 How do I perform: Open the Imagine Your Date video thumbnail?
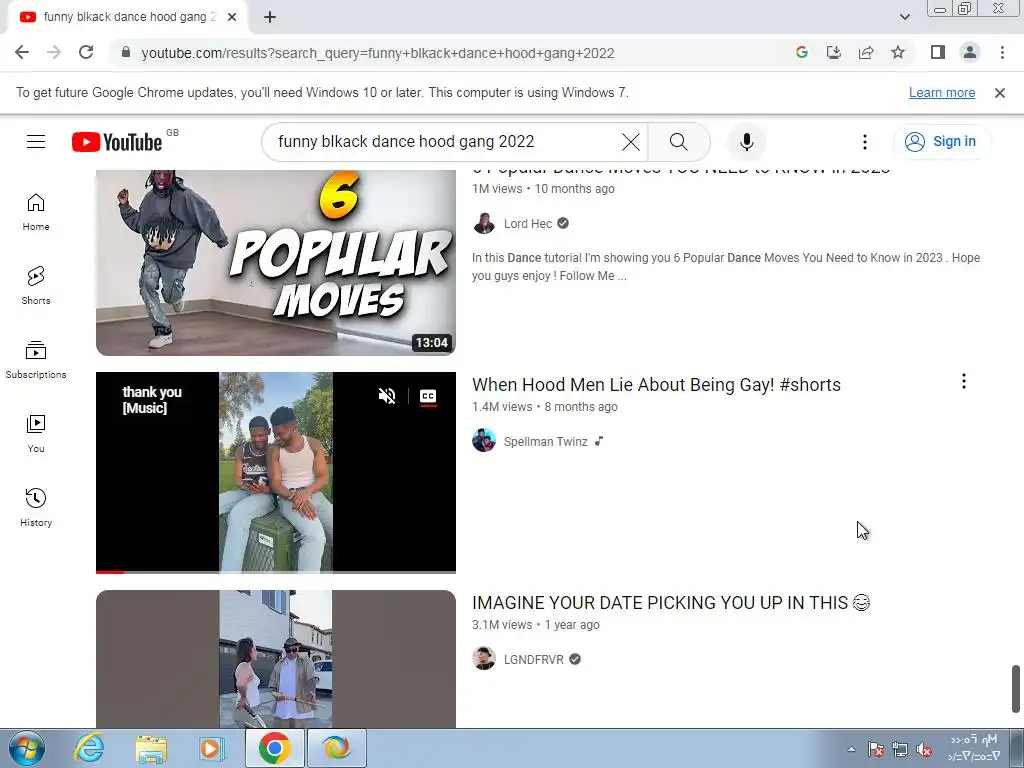tap(276, 659)
